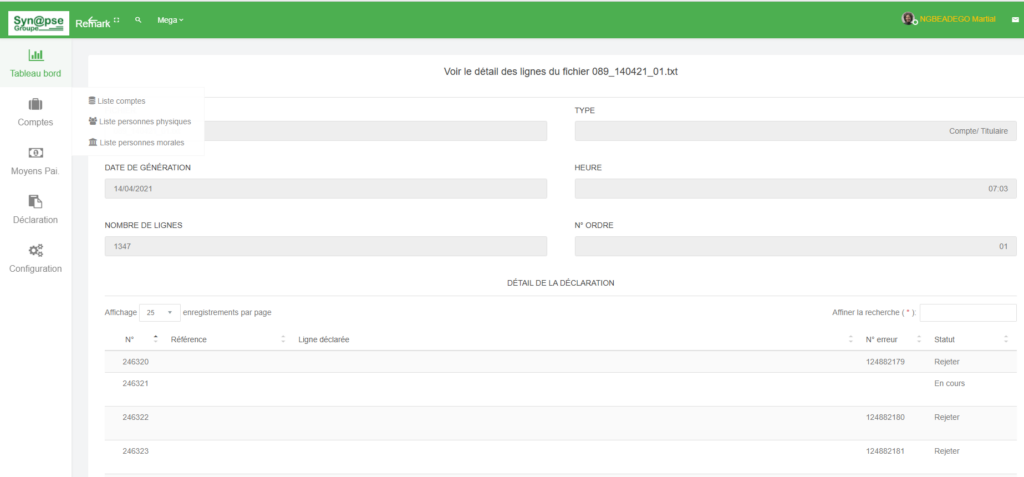
Task: Open Comptes via its briefcase icon
Action: (x=35, y=104)
